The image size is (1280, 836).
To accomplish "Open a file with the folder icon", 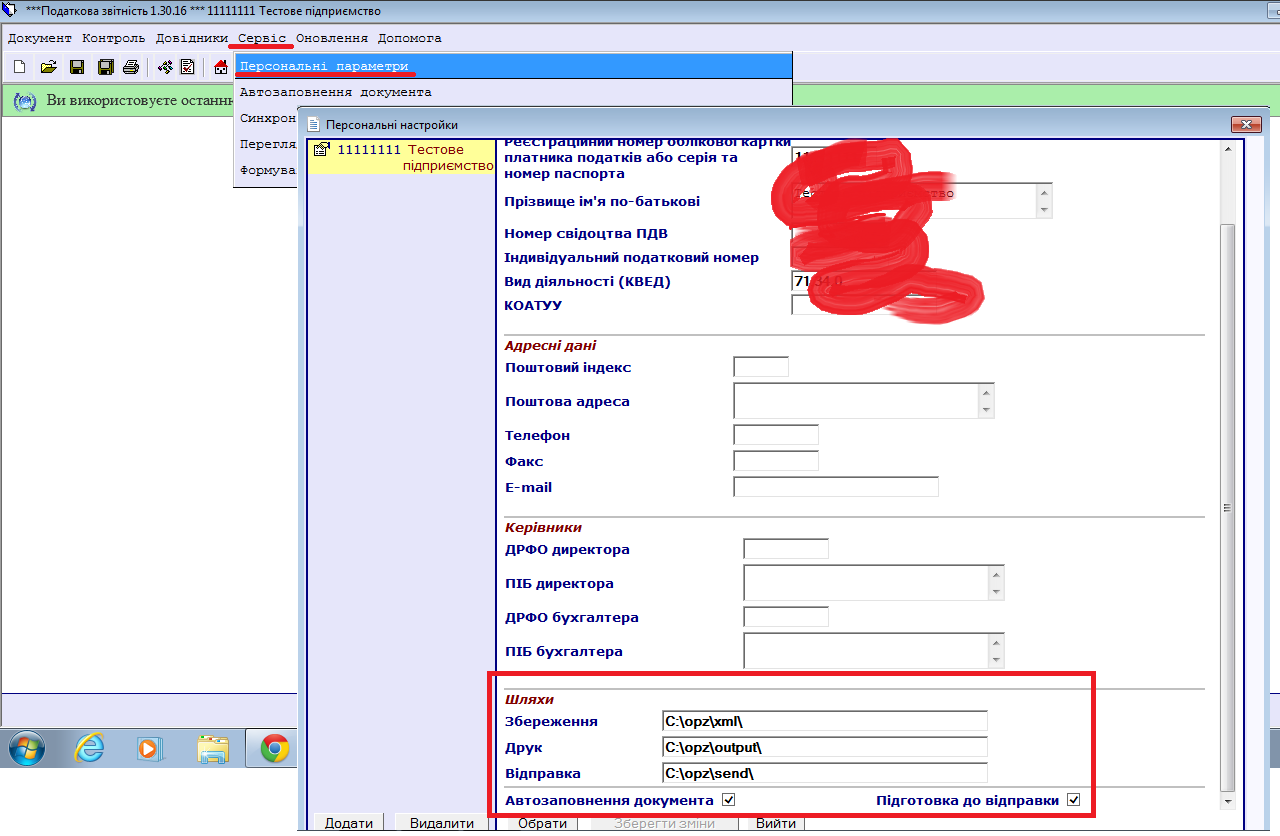I will pos(48,67).
